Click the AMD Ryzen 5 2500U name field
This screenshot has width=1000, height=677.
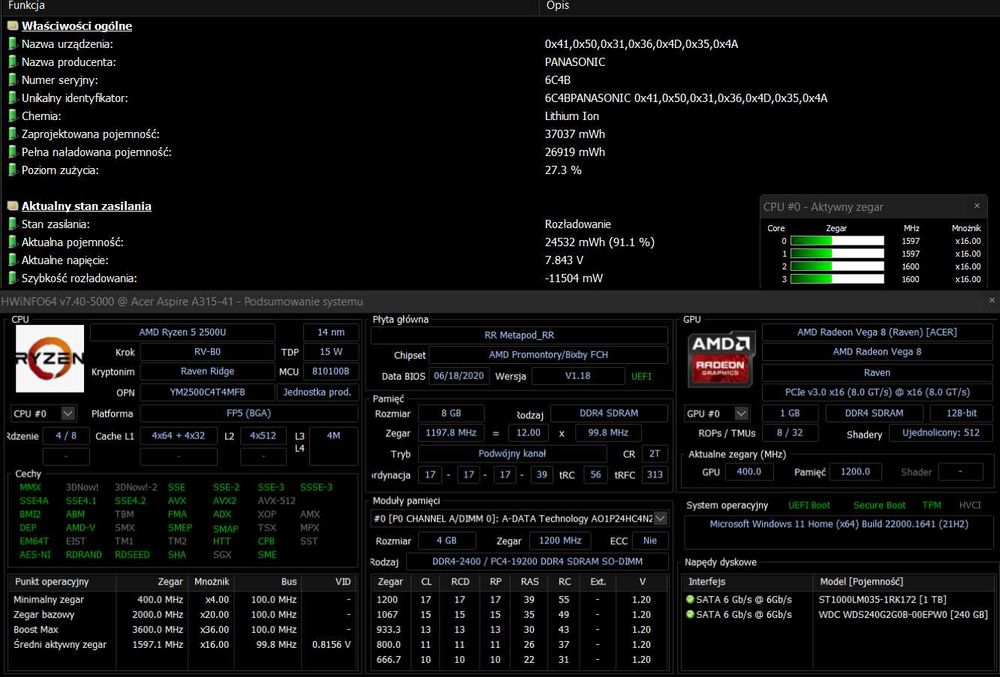click(x=182, y=332)
